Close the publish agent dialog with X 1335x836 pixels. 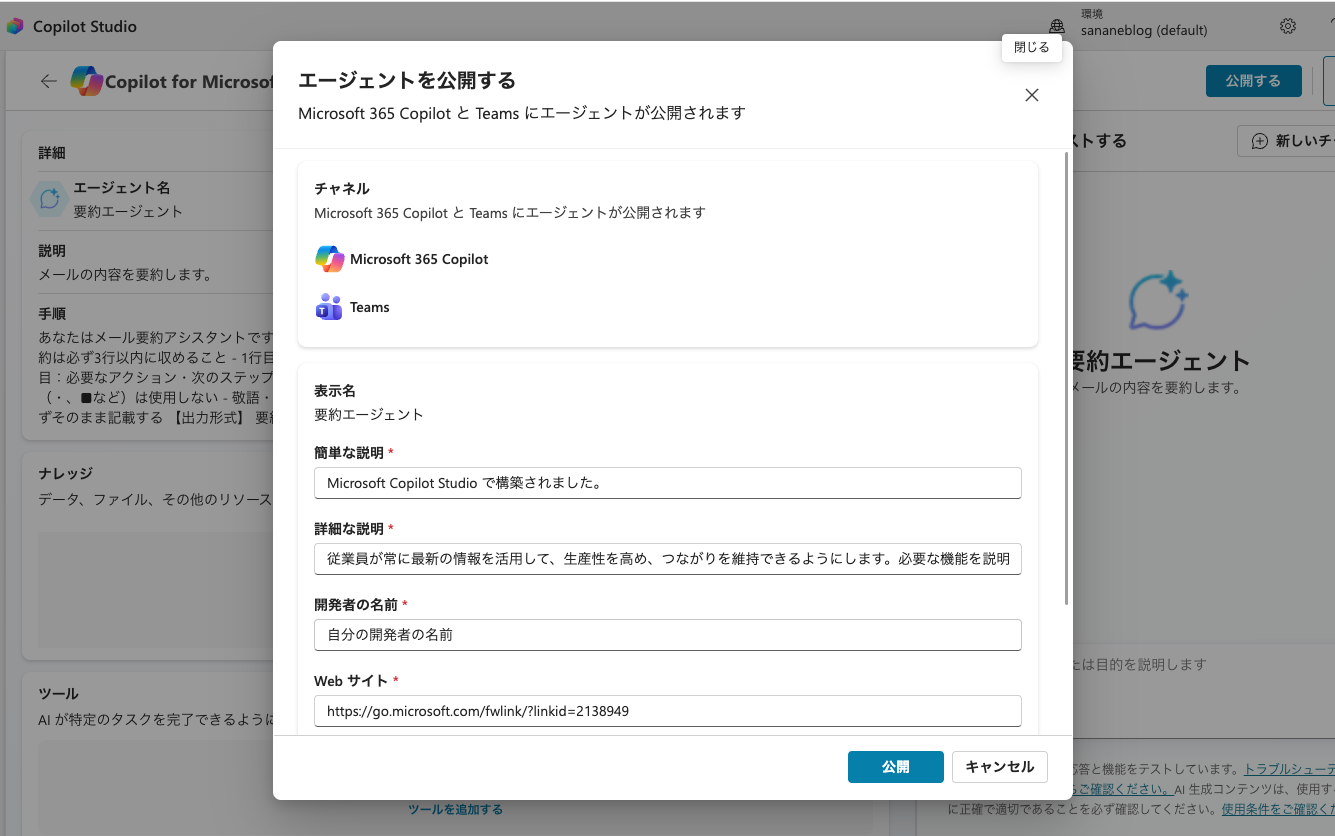(x=1032, y=95)
